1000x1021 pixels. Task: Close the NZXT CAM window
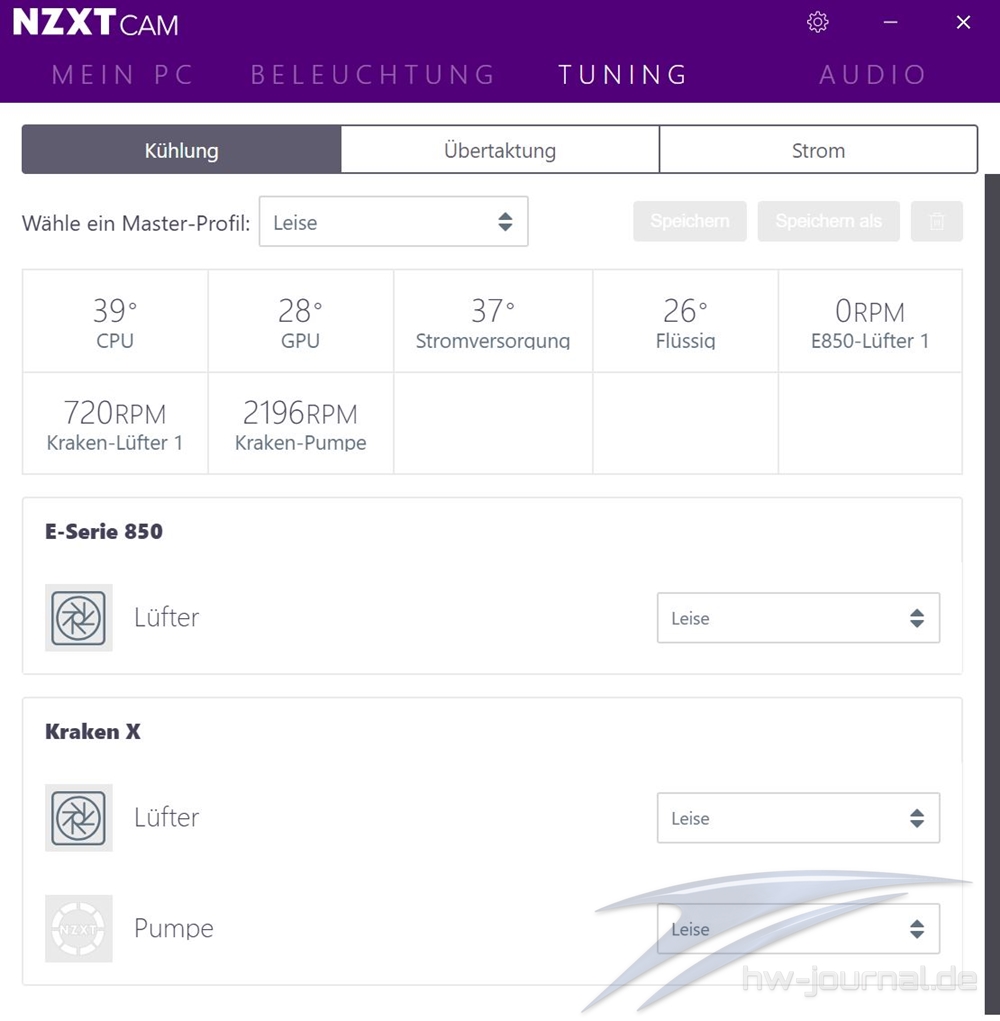964,22
